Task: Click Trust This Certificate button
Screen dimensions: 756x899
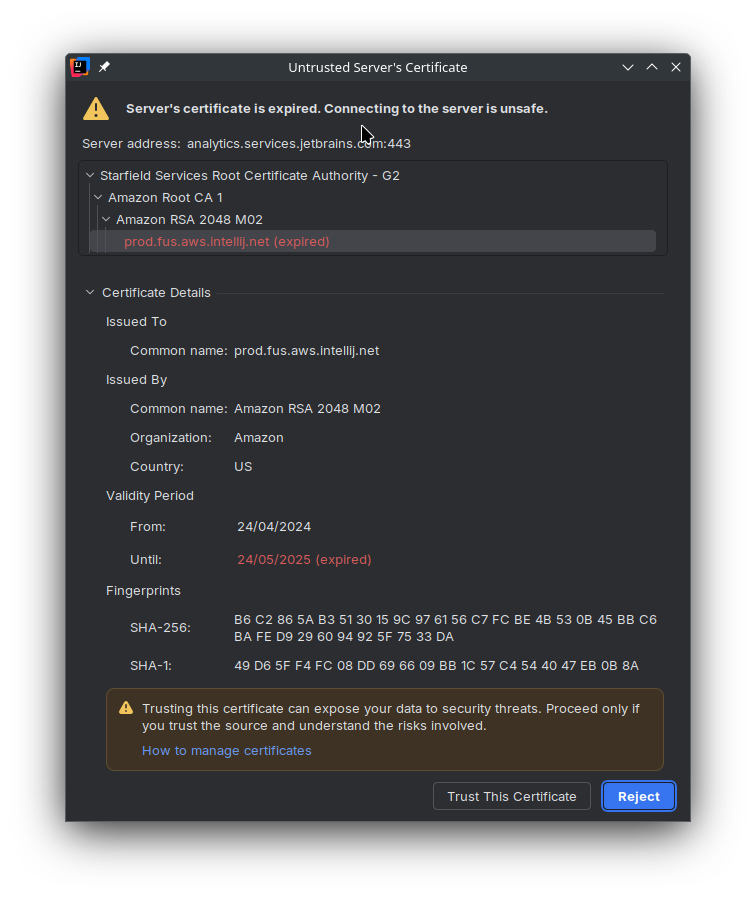Action: [x=512, y=796]
